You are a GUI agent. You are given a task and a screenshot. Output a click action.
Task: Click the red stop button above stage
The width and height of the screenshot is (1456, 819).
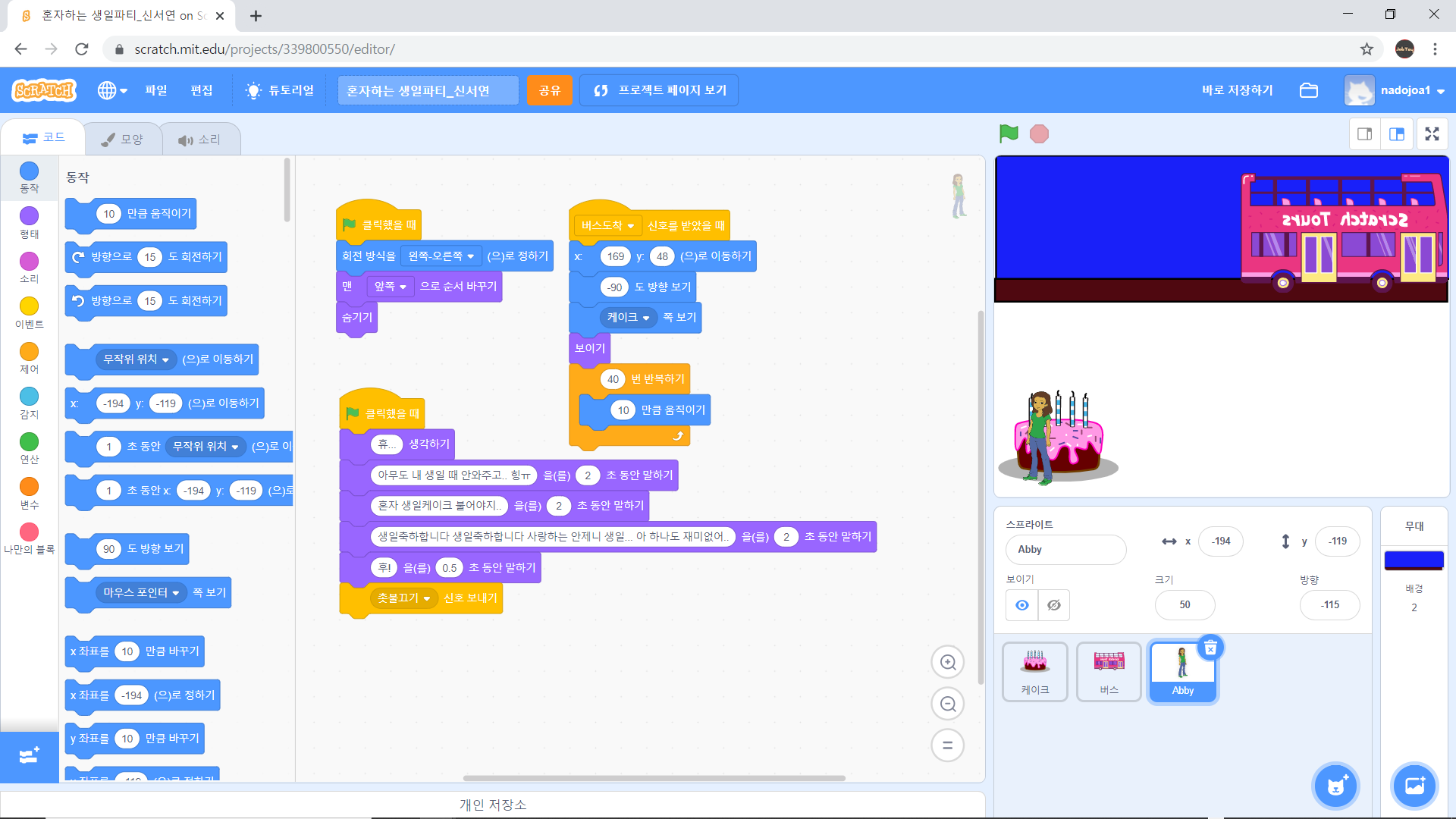pyautogui.click(x=1039, y=134)
